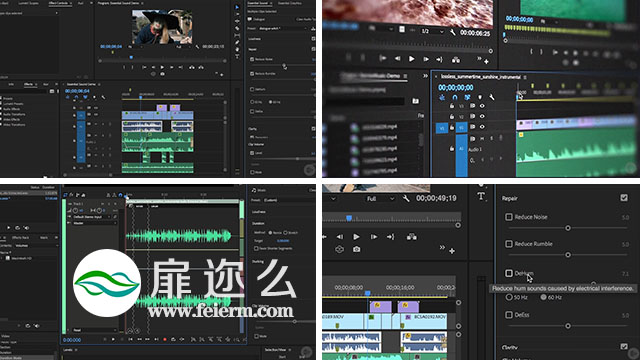Adjust the Reduce Noise slider handle
The height and width of the screenshot is (360, 640).
(x=568, y=228)
